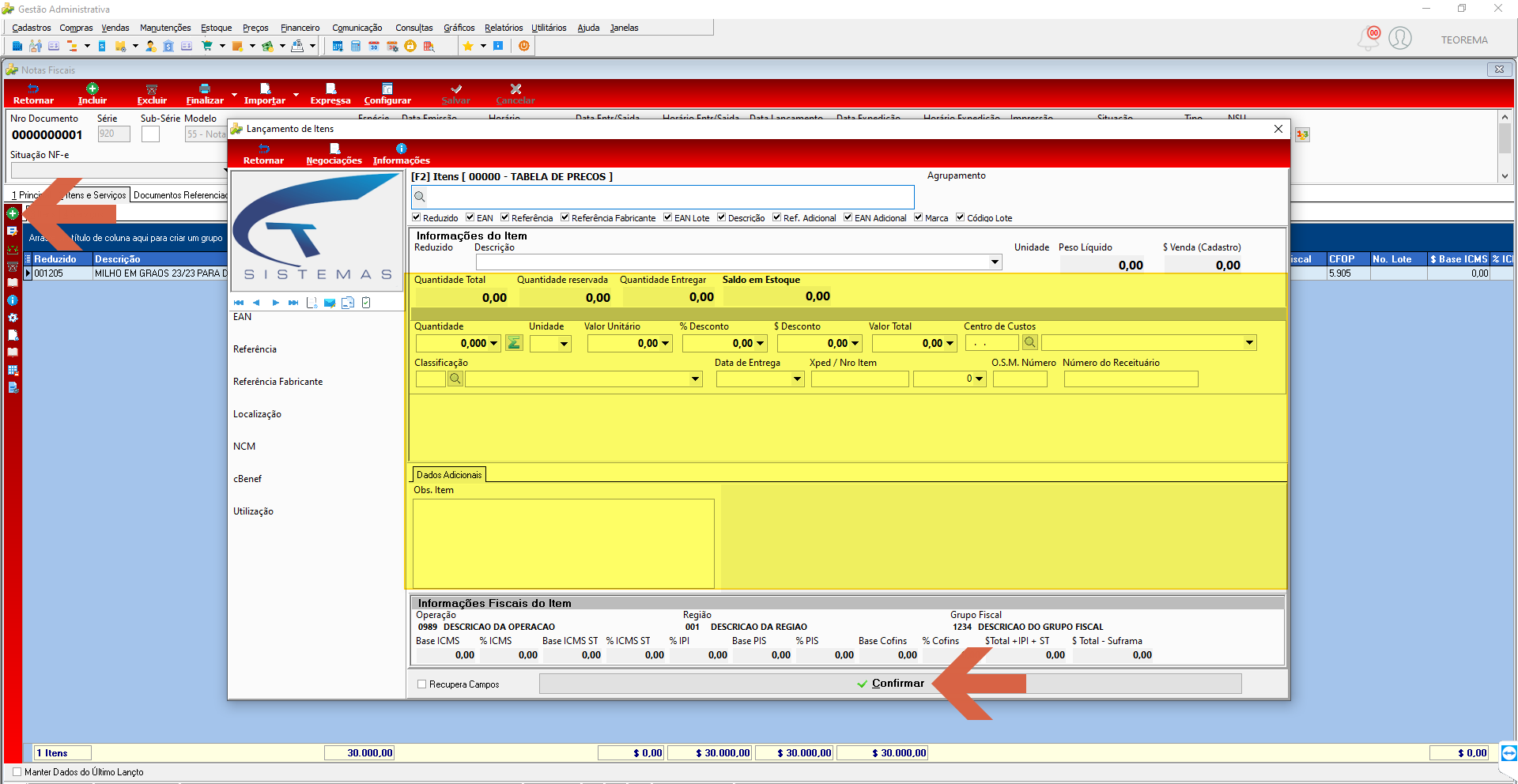Uncheck the EAN Lote search filter

[x=667, y=217]
